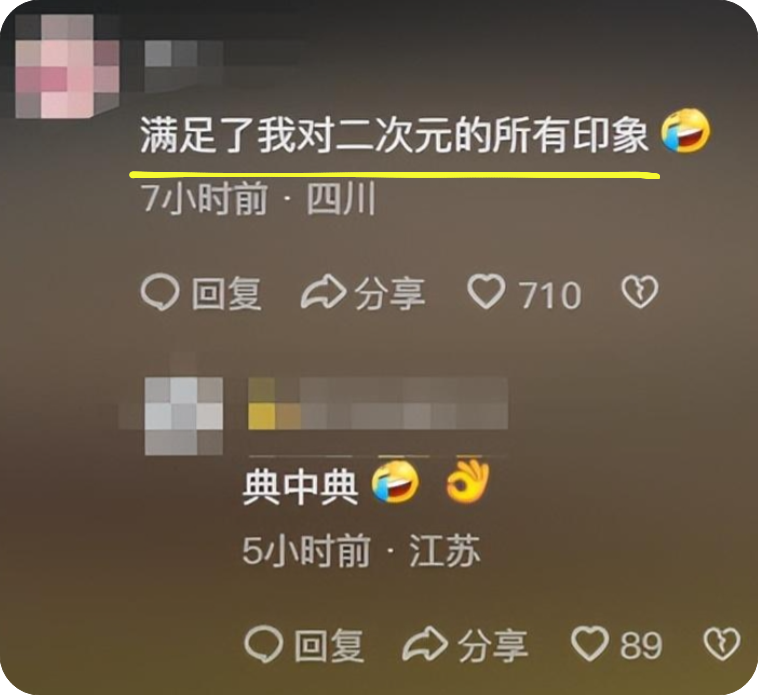Like the first comment with 710 likes

point(486,292)
